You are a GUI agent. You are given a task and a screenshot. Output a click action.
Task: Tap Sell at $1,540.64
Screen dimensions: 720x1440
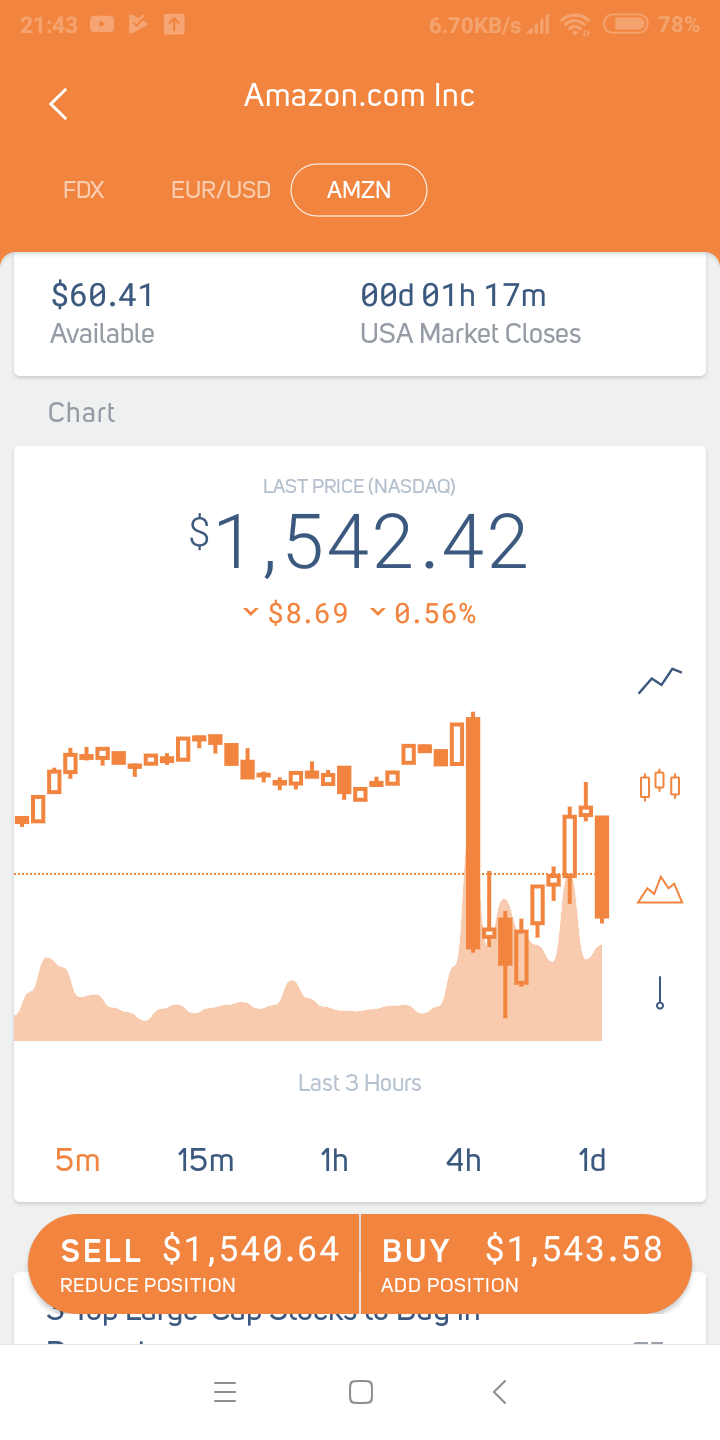click(x=195, y=1264)
